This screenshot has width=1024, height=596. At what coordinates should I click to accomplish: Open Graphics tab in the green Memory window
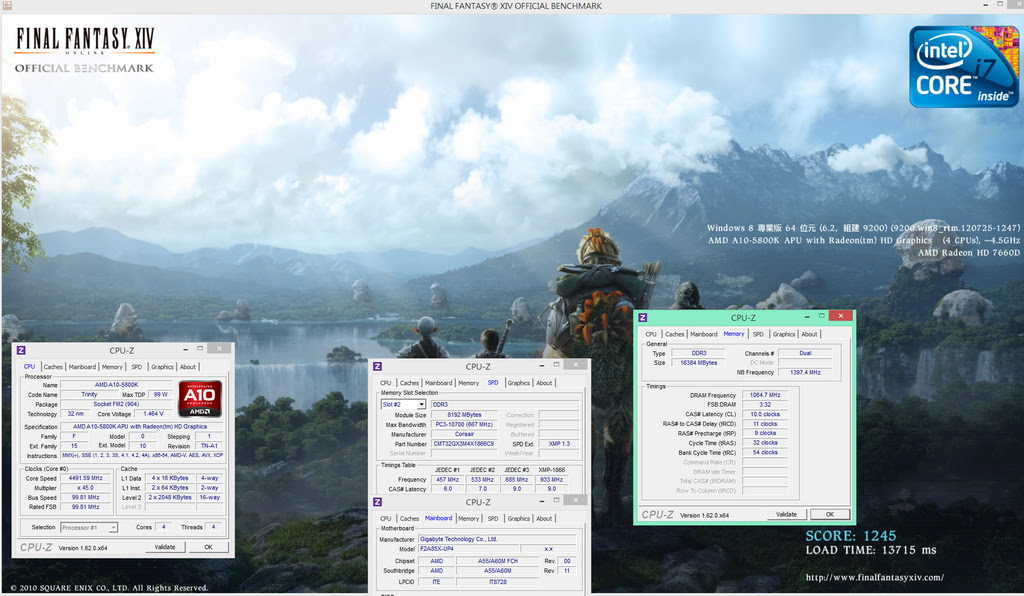[784, 334]
